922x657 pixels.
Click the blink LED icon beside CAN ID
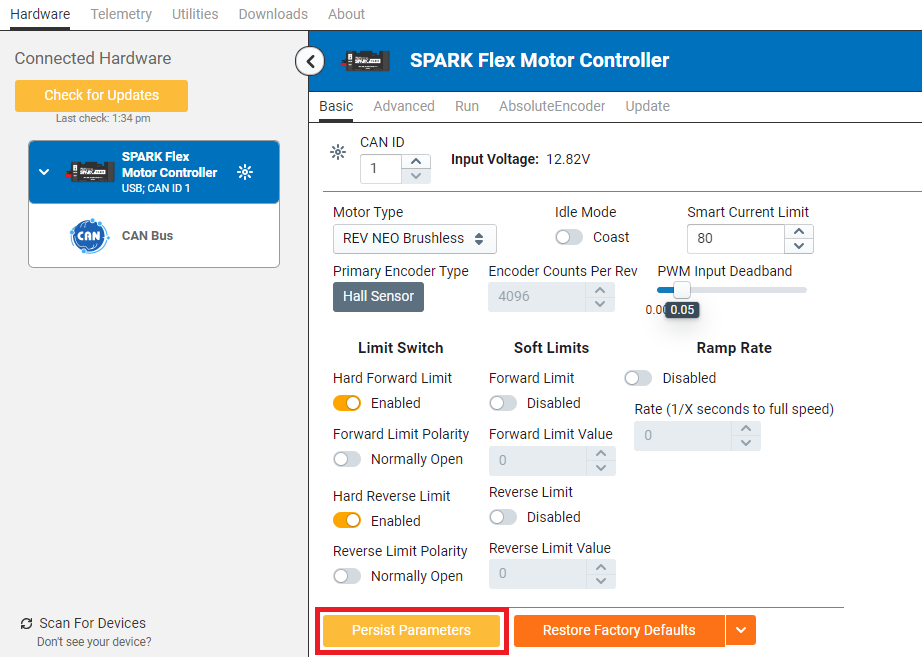[338, 152]
